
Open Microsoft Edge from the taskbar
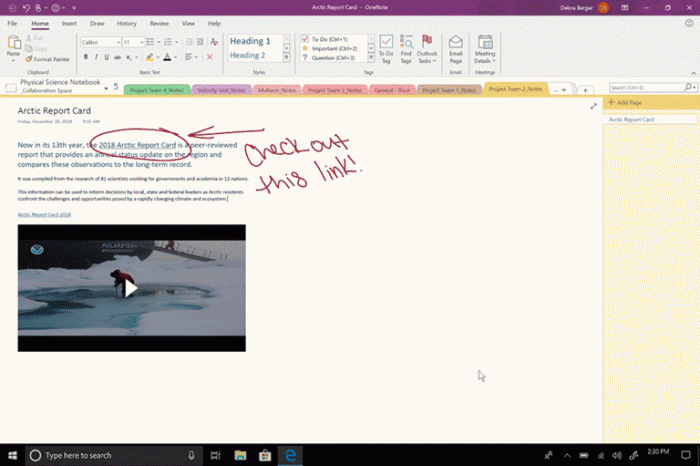(x=291, y=455)
